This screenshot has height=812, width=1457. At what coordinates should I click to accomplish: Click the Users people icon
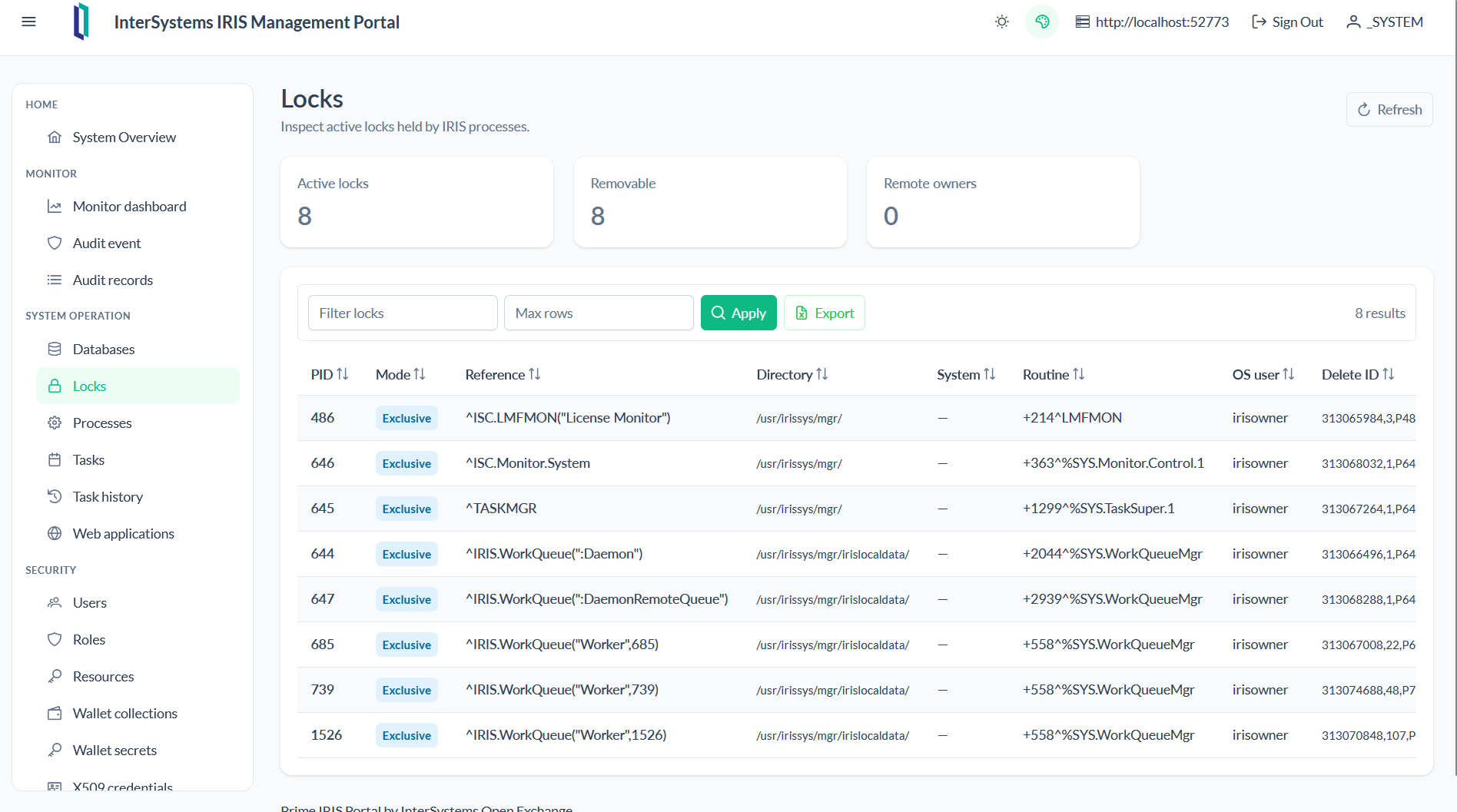tap(55, 602)
